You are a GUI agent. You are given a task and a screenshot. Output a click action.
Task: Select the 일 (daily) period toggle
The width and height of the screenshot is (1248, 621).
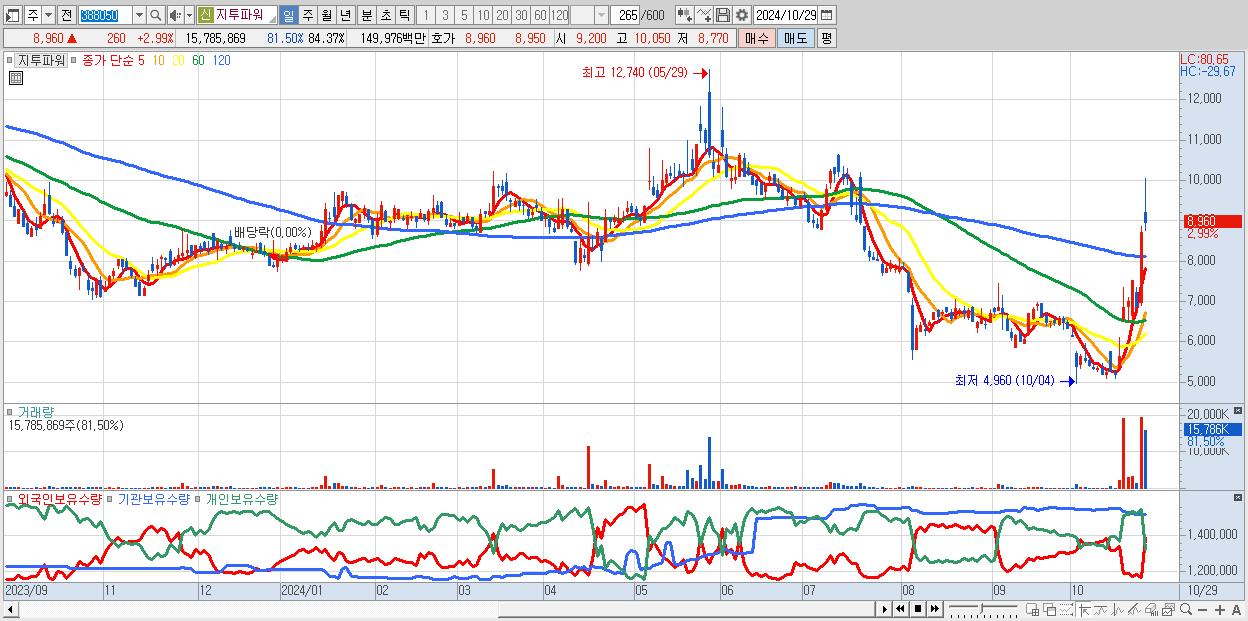(x=288, y=15)
